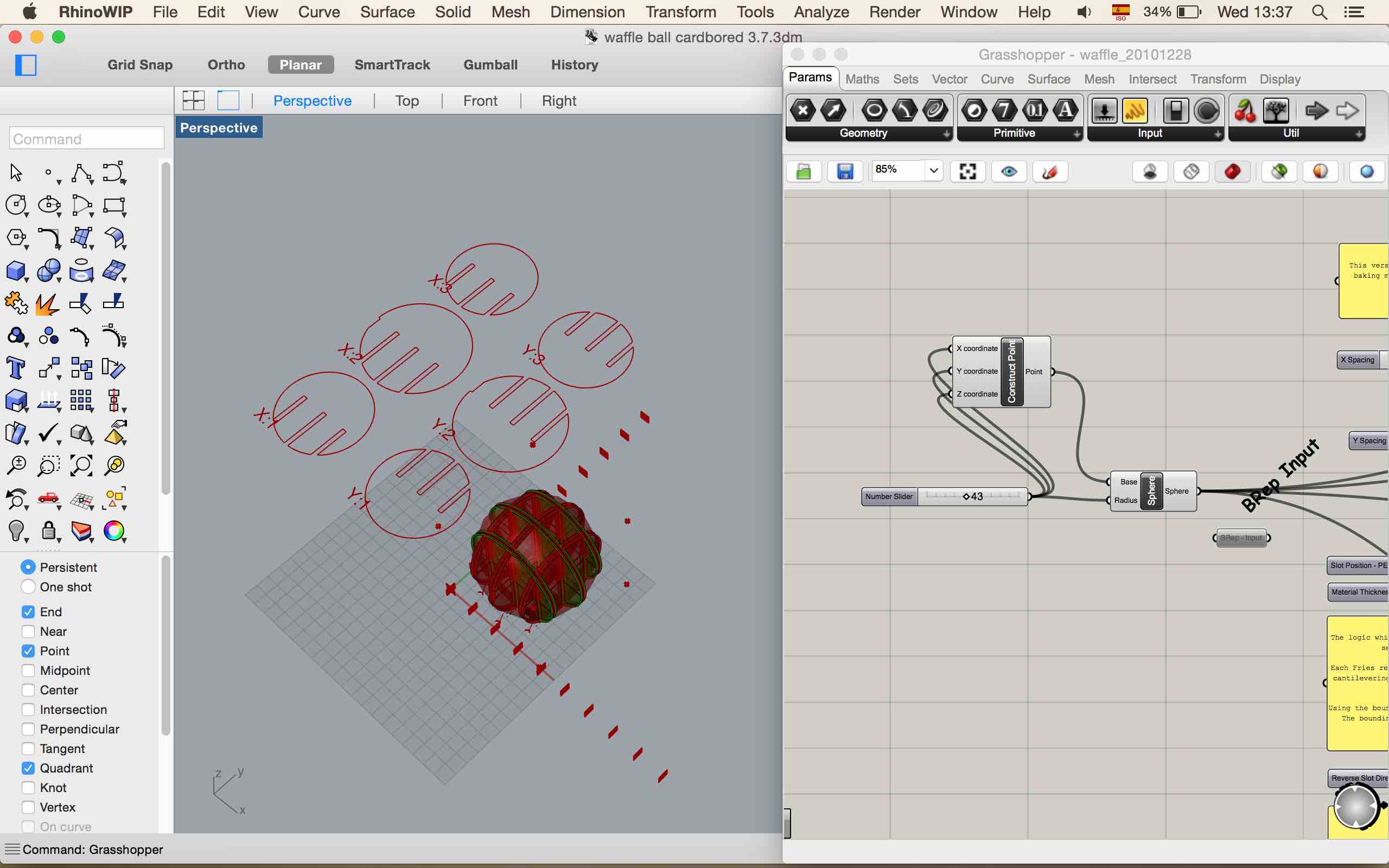Switch to the Maths tab in Grasshopper
The image size is (1389, 868).
pos(862,79)
